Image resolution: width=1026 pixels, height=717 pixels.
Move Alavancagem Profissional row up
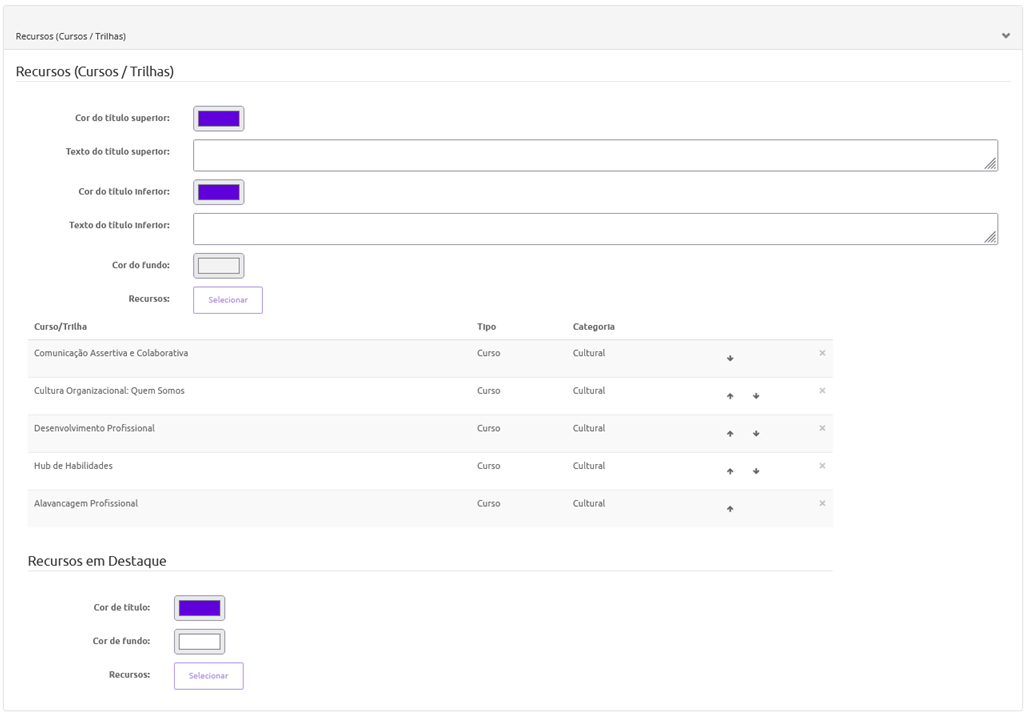[730, 508]
